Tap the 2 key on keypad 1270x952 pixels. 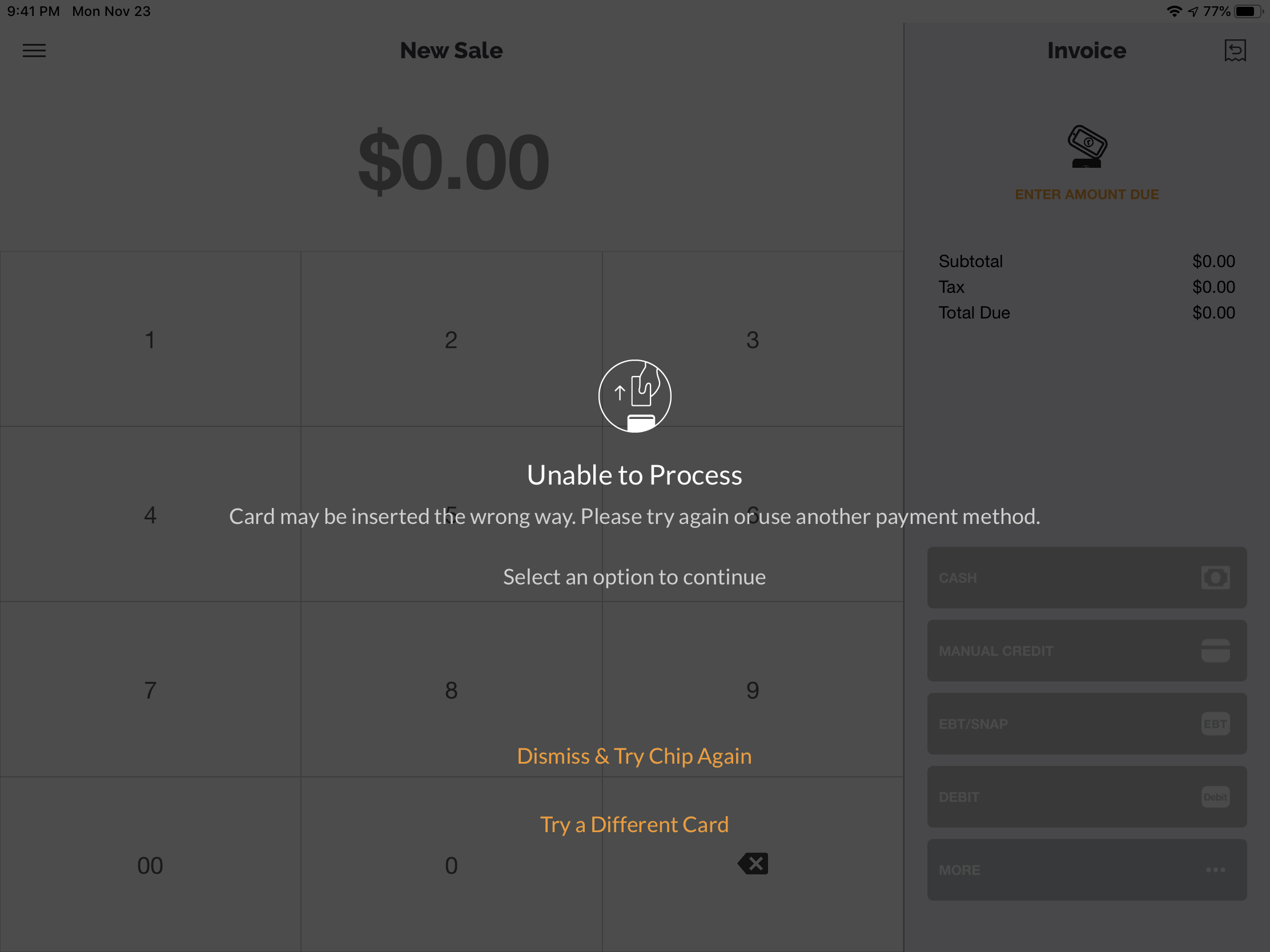[451, 340]
